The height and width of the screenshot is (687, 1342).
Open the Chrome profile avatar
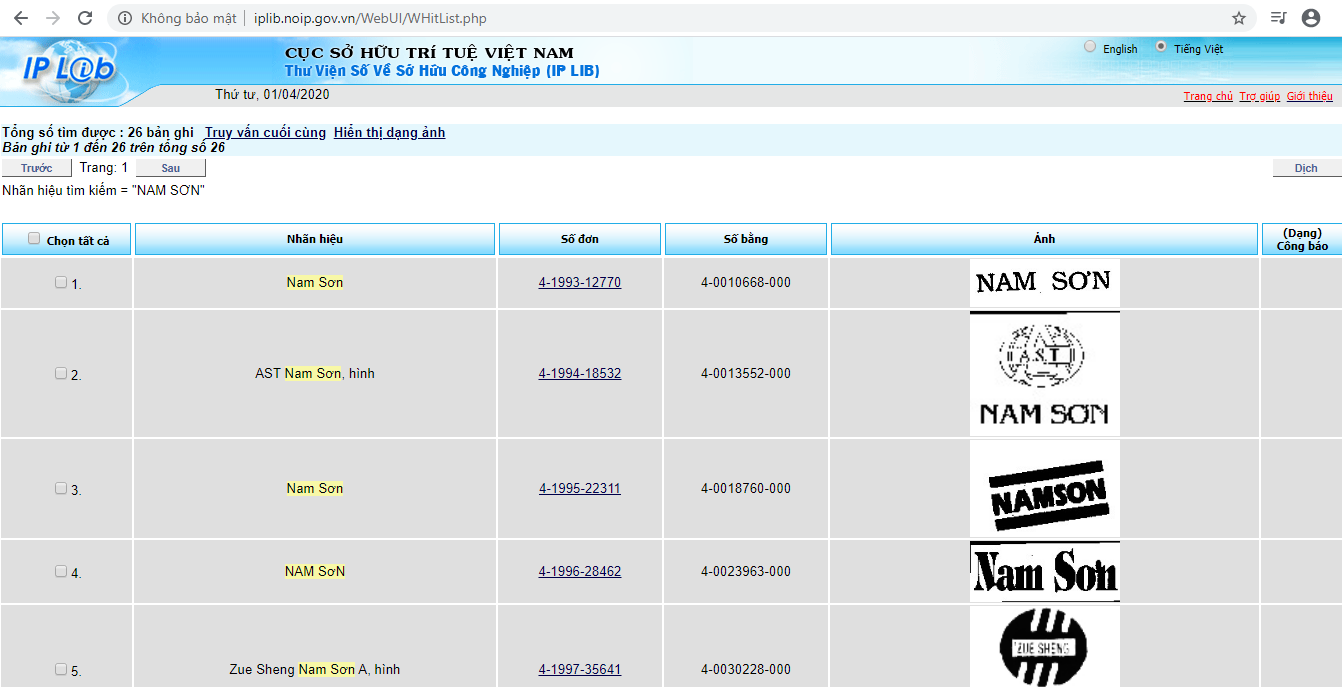pos(1311,18)
